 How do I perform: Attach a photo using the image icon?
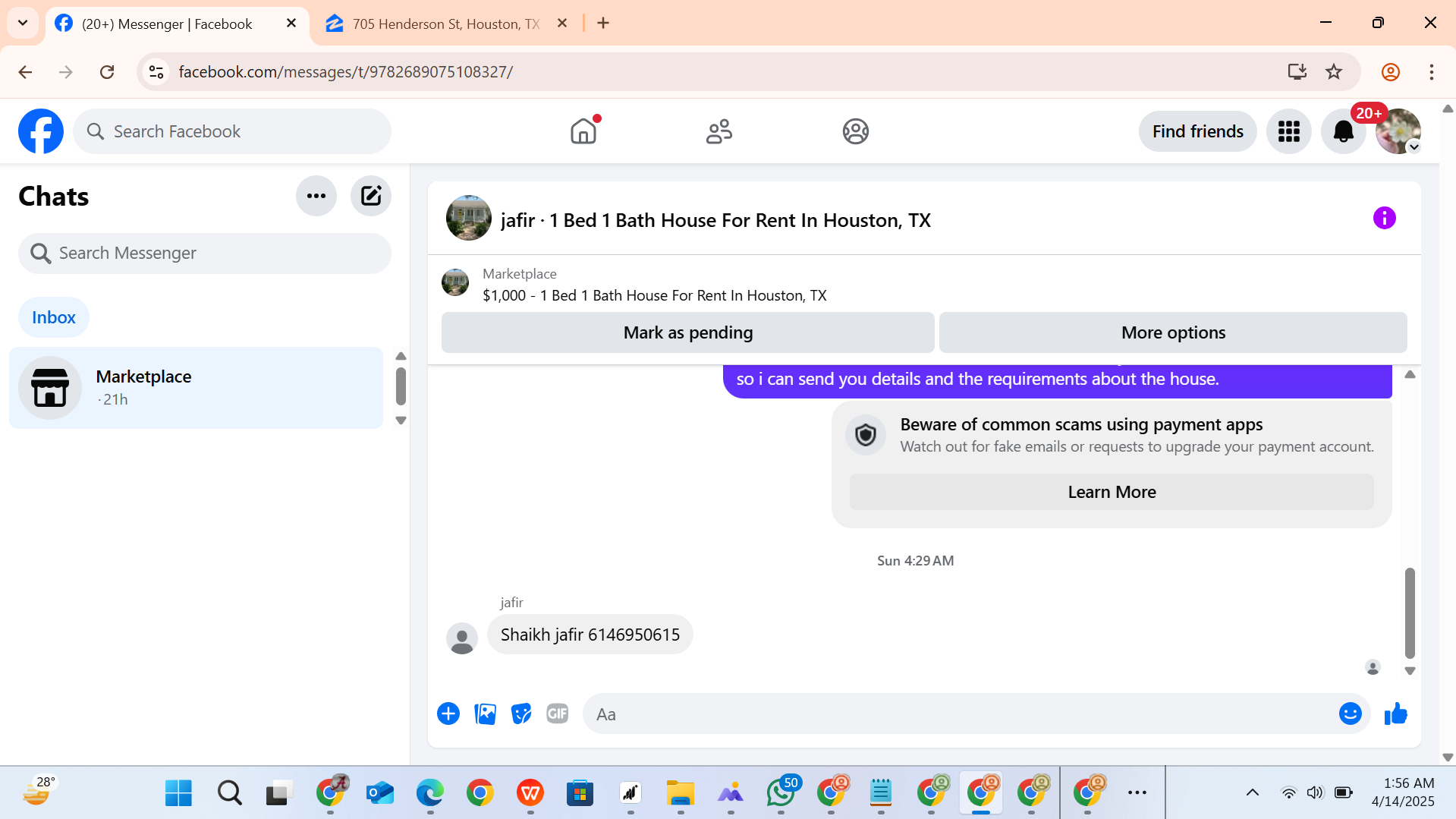tap(485, 713)
